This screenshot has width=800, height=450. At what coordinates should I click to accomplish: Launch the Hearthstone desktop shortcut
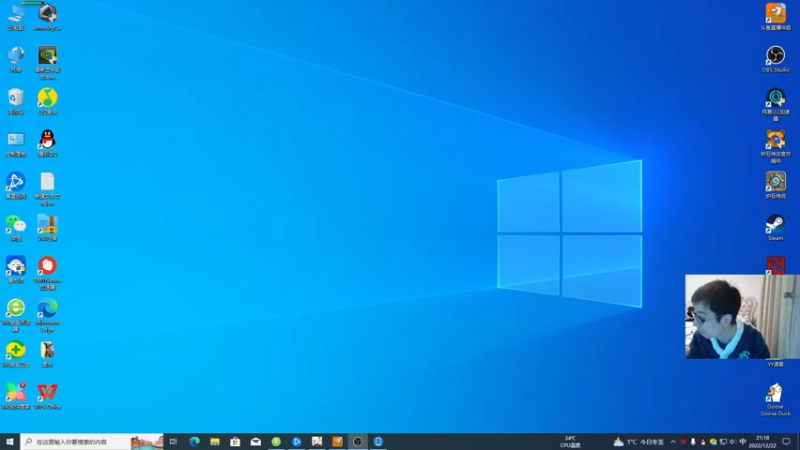[x=776, y=185]
